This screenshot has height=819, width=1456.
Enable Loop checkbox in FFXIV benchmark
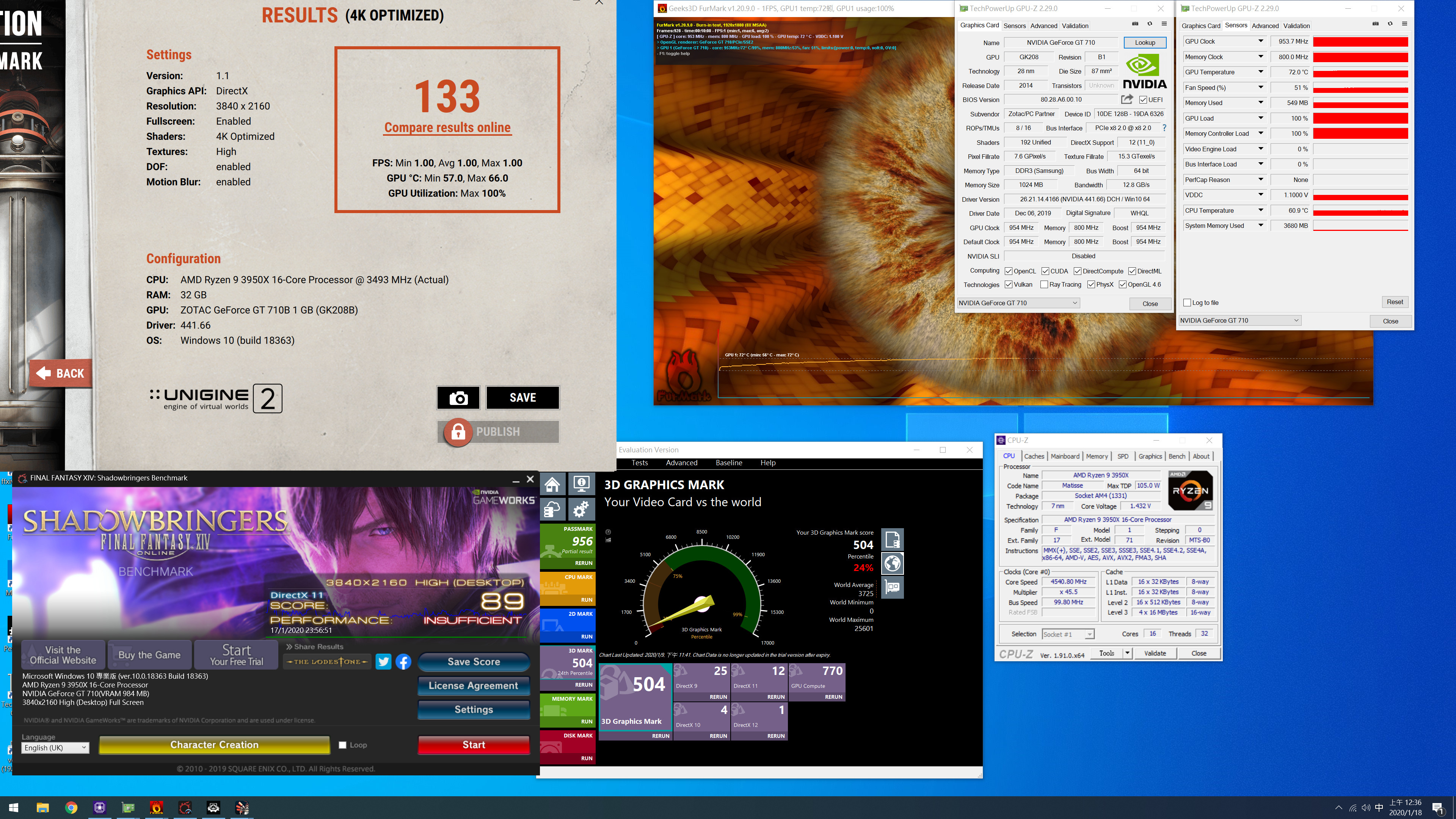pos(342,745)
